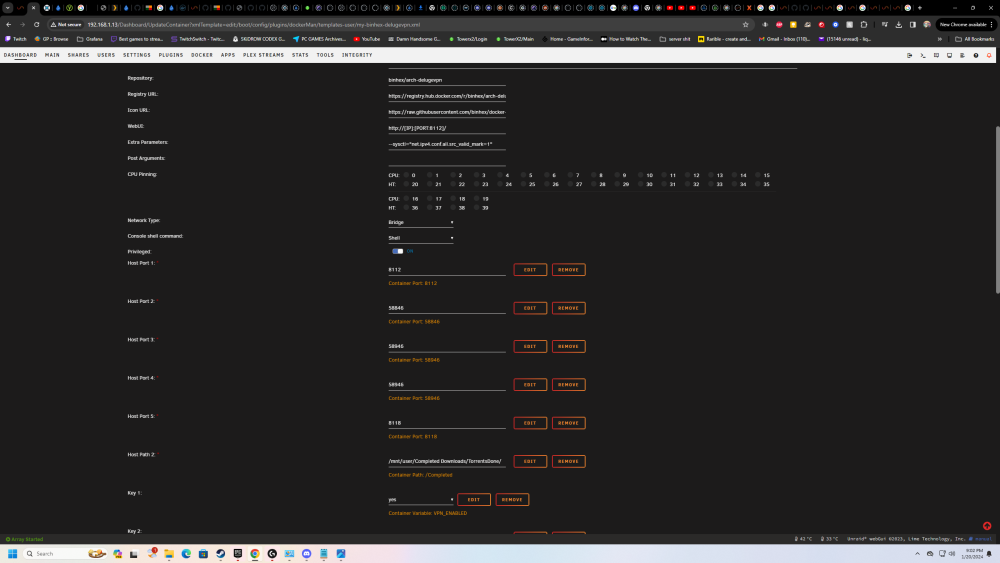Screen dimensions: 1000x563
Task: Click the red back-to-top arrow icon
Action: point(987,526)
